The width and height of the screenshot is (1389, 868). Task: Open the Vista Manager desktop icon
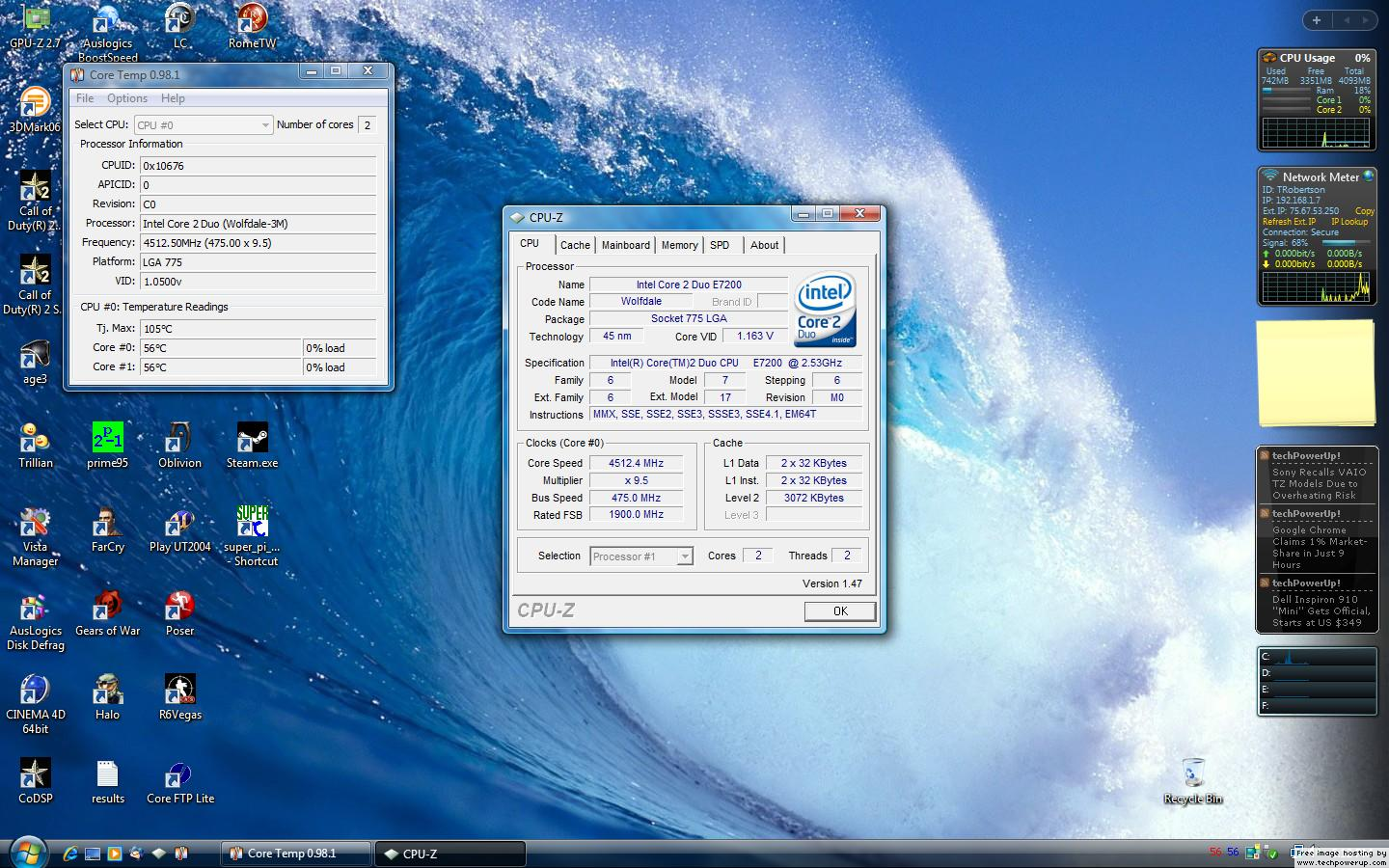[x=36, y=537]
